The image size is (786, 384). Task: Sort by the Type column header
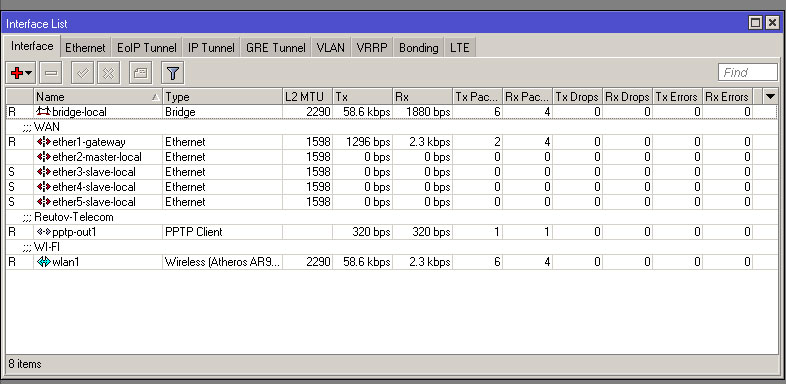[223, 96]
